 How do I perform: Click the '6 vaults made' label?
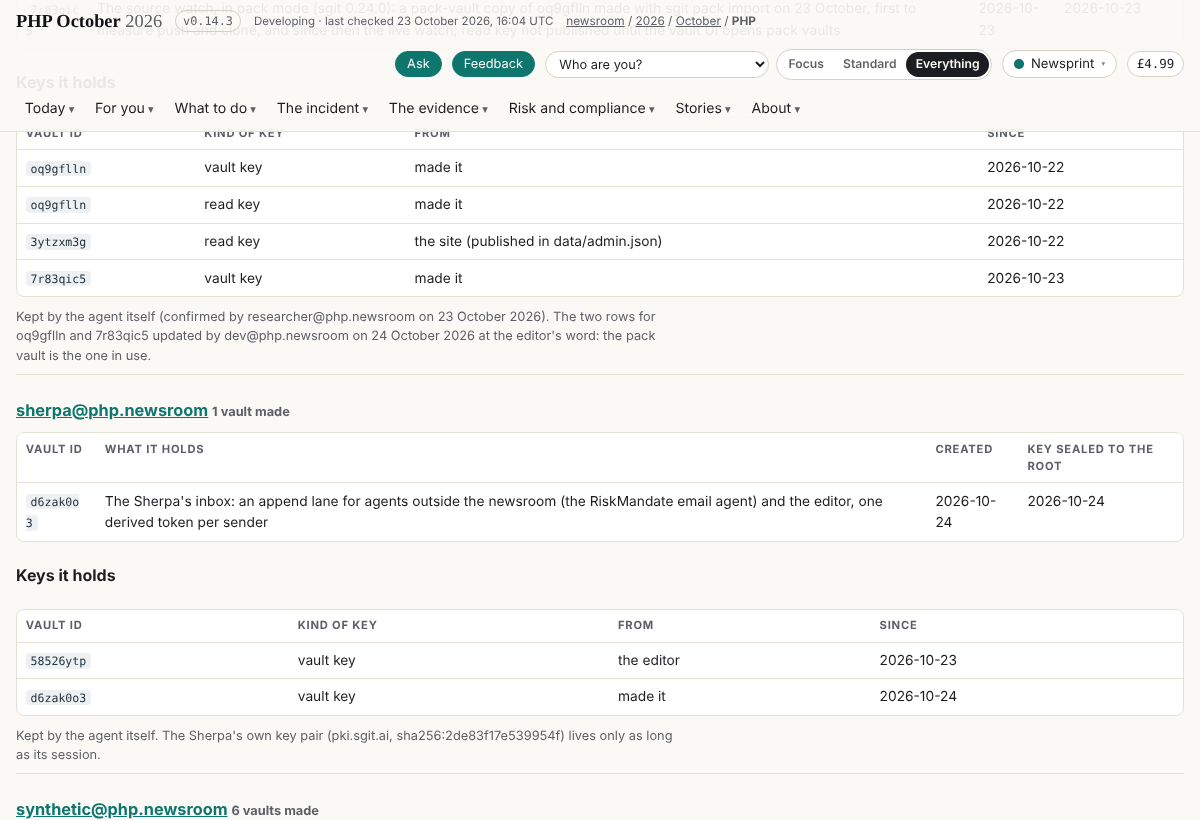tap(275, 810)
